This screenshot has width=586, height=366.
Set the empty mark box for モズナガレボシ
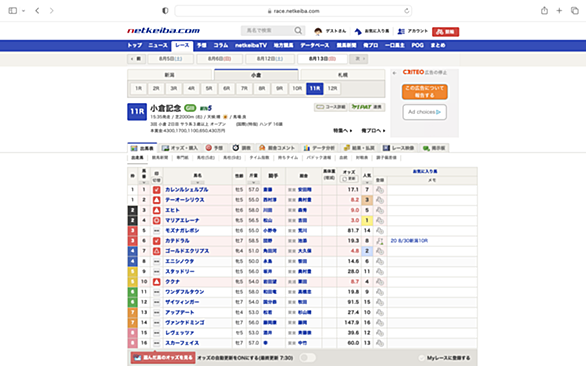tap(157, 231)
